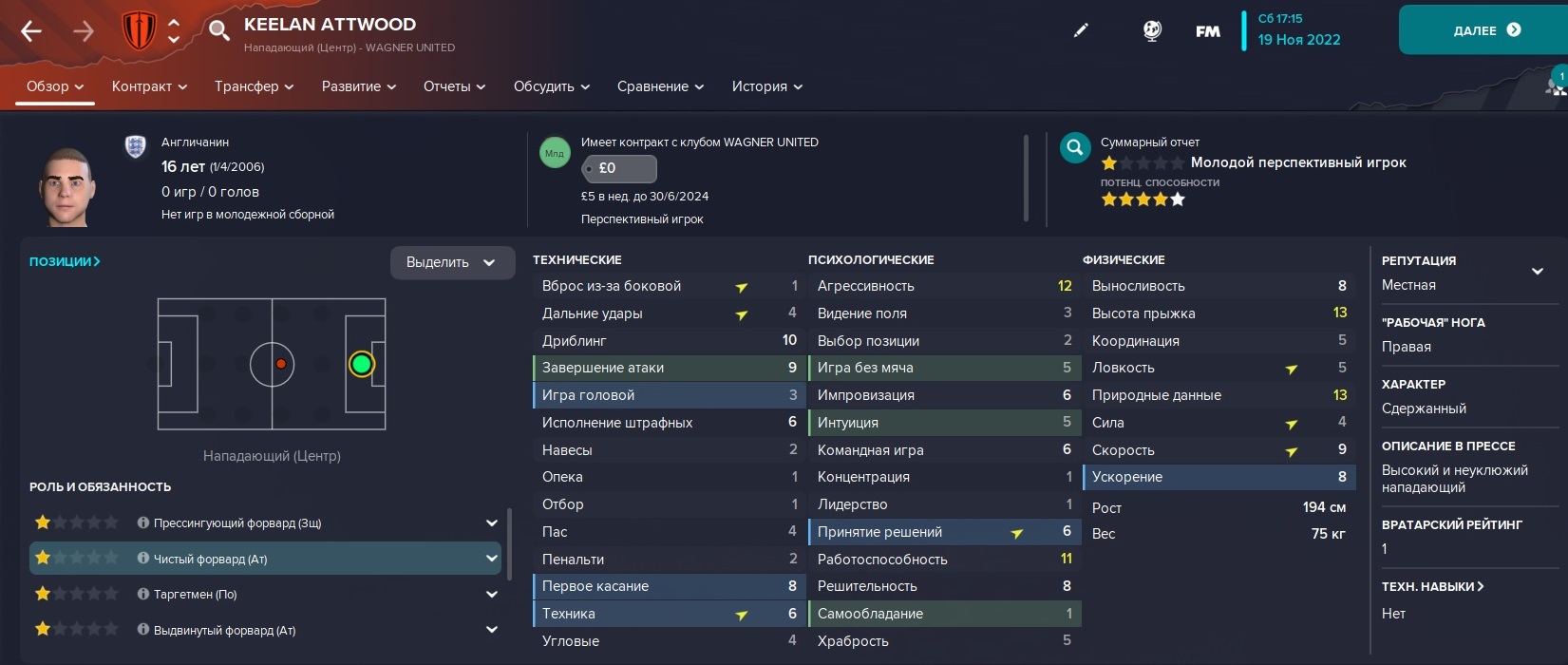Open the search magnifier icon

(218, 30)
